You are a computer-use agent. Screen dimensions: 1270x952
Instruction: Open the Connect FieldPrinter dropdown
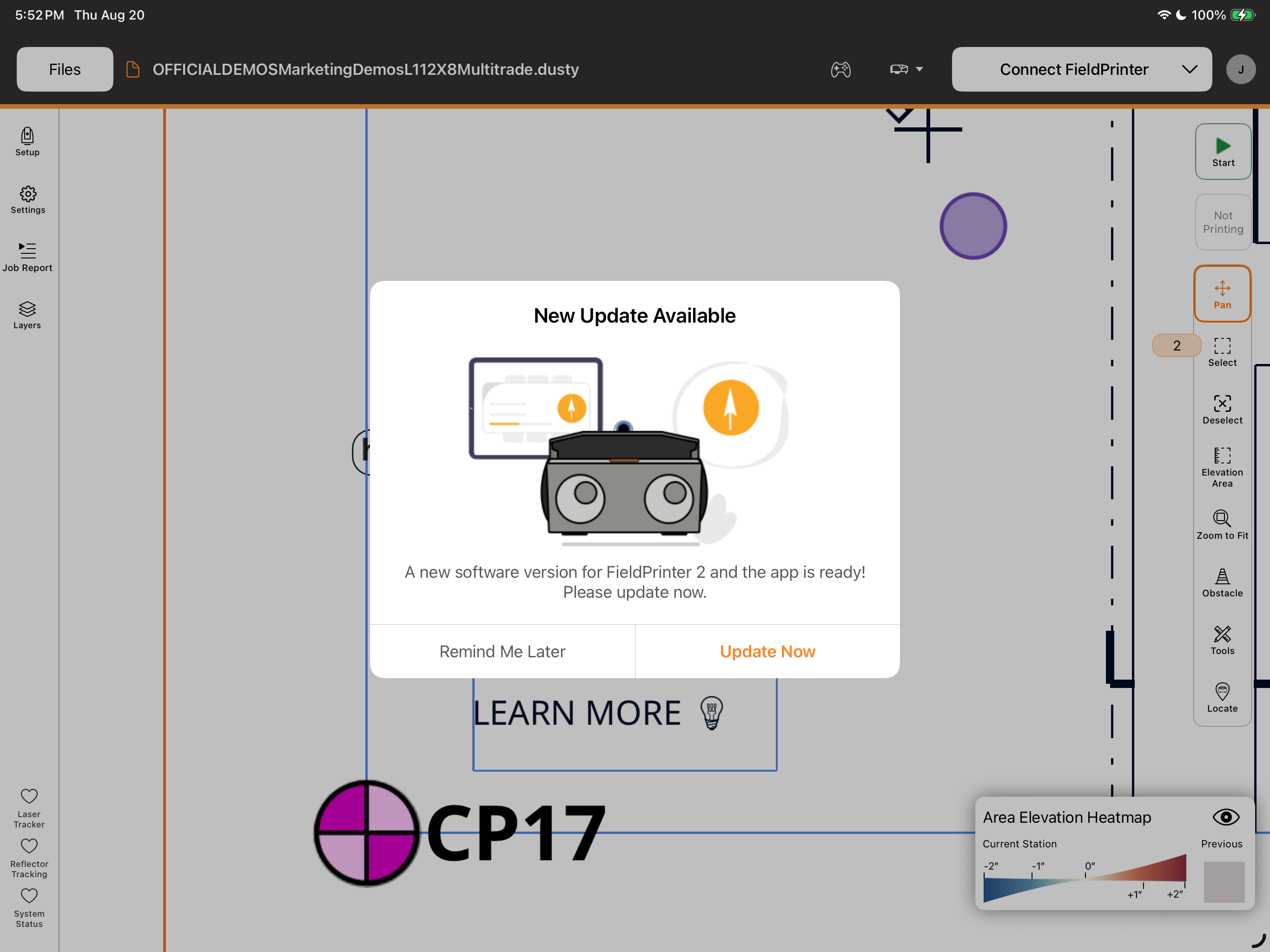coord(1082,69)
